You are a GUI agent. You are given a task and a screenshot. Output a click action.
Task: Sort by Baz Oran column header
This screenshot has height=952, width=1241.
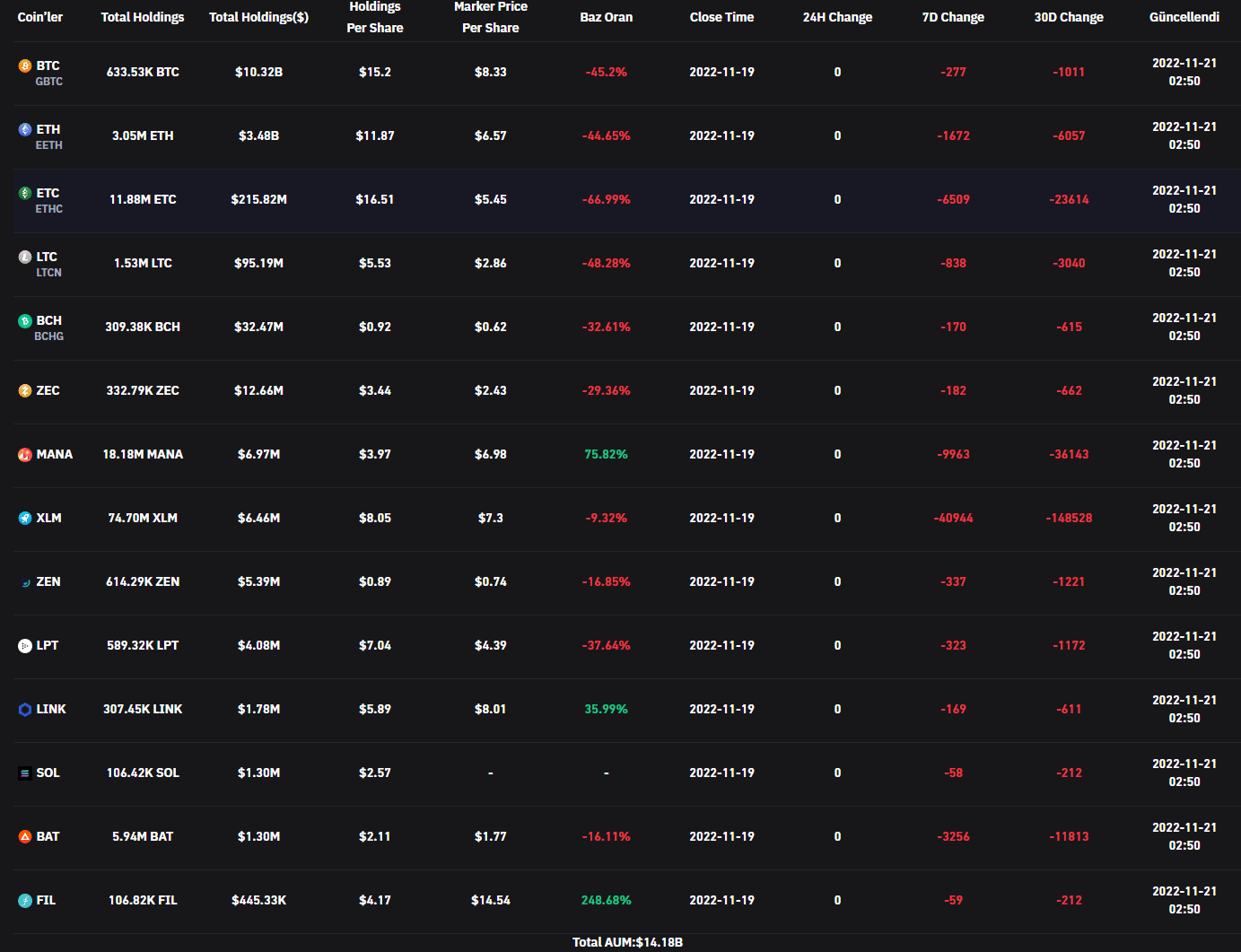click(606, 17)
